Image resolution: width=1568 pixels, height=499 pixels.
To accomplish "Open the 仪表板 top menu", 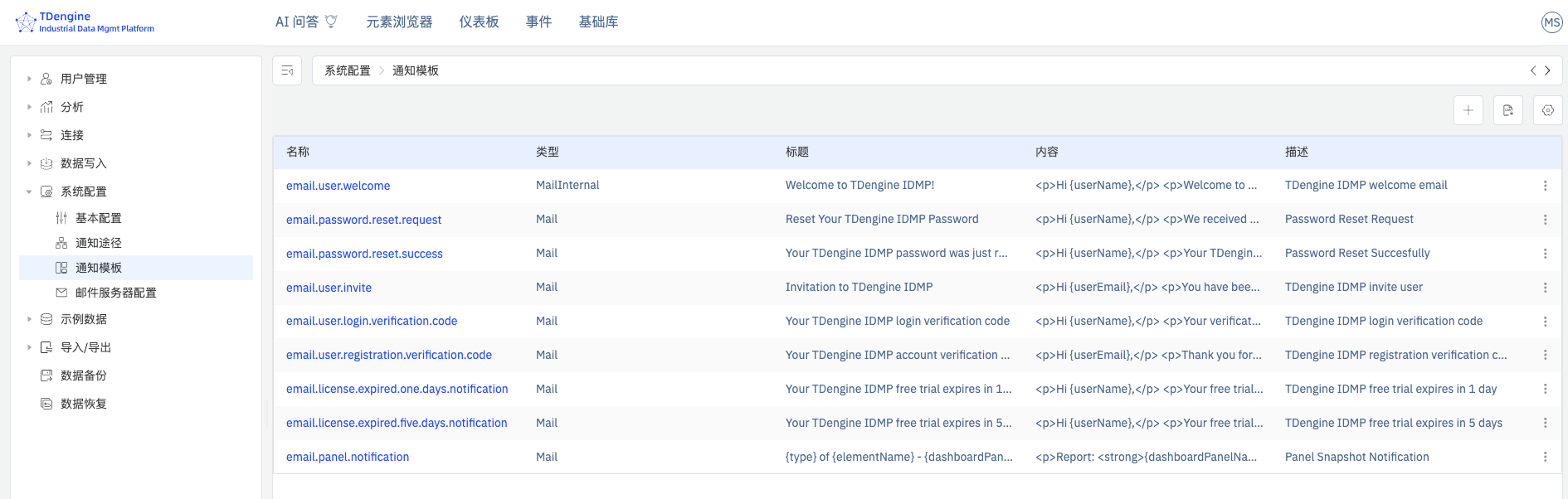I will tap(480, 22).
